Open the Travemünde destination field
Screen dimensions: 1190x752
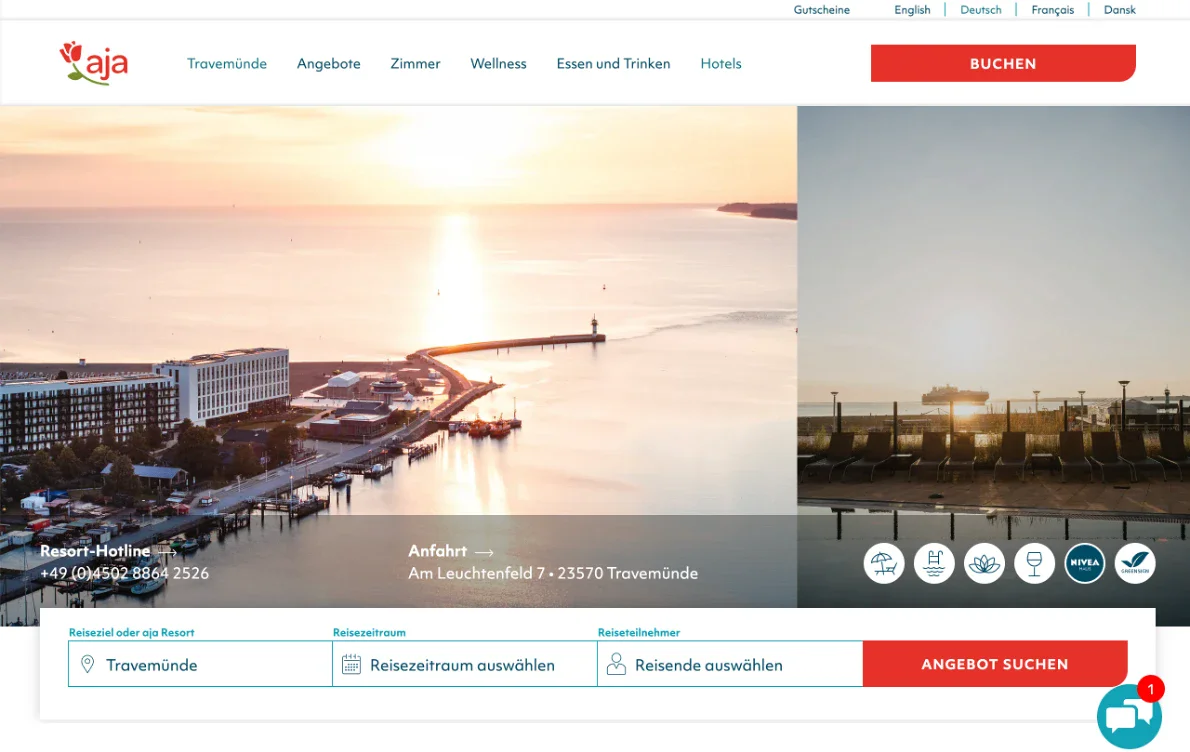point(200,664)
